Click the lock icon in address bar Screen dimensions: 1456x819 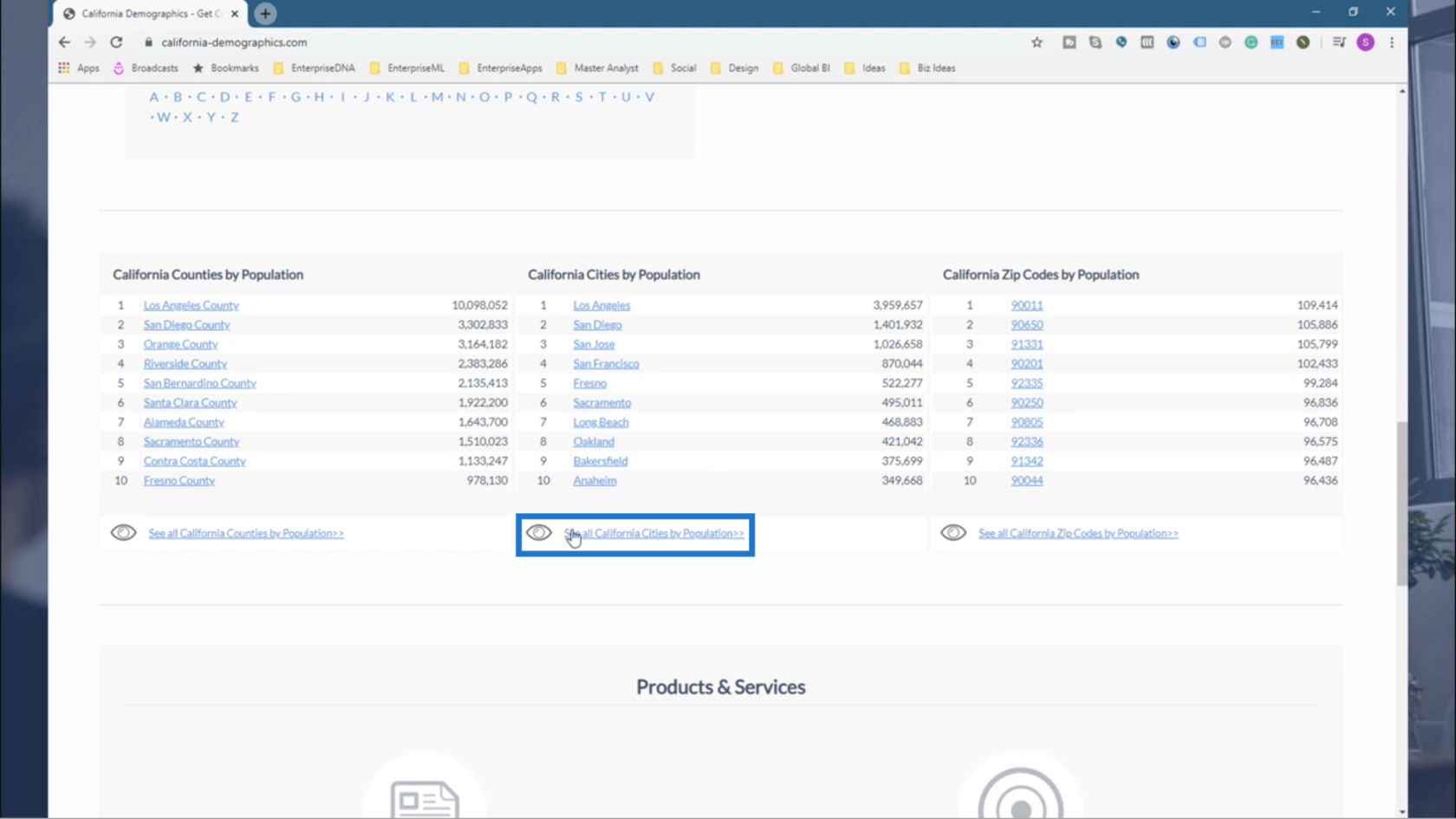coord(148,42)
